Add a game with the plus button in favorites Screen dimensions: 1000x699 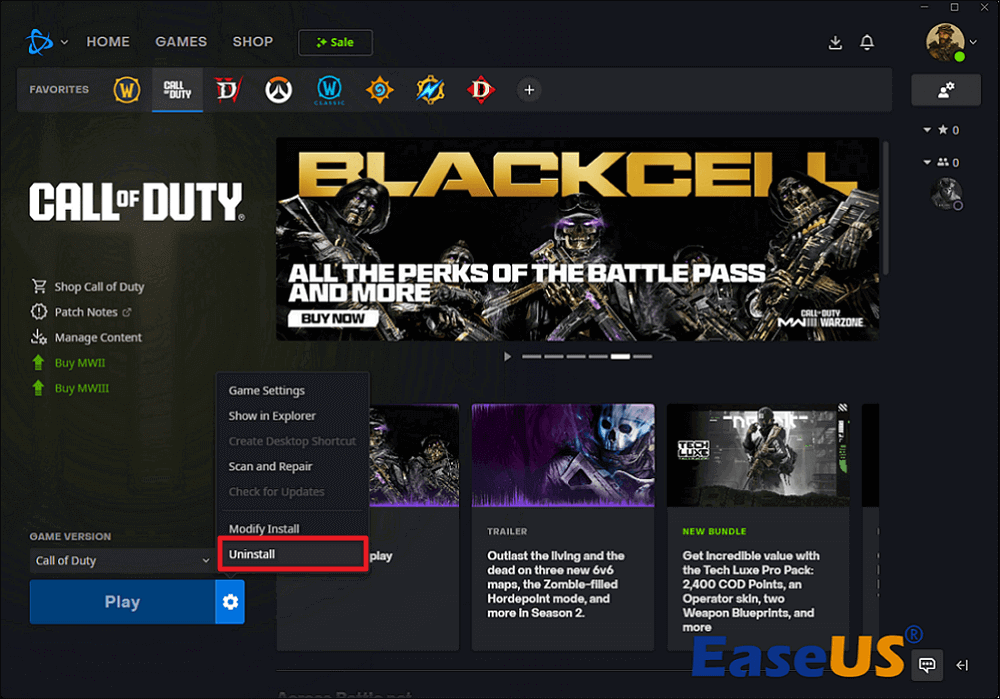pyautogui.click(x=528, y=89)
